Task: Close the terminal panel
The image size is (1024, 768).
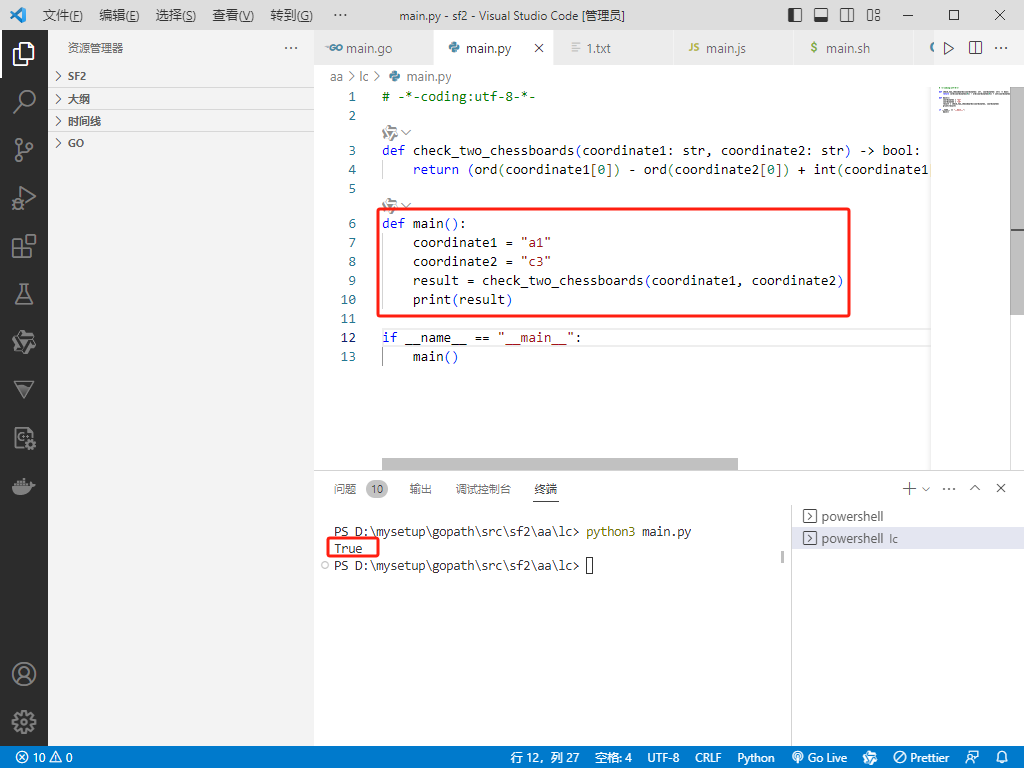Action: 1000,488
